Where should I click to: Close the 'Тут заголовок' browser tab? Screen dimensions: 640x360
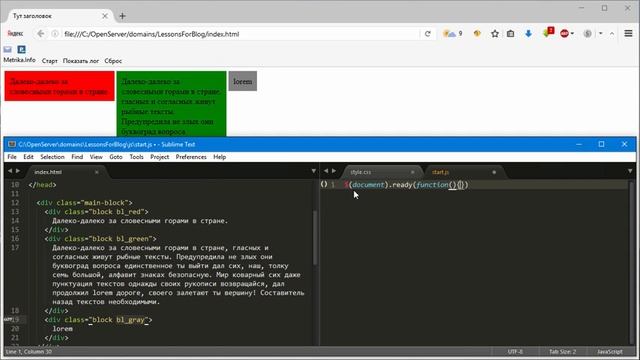tap(105, 16)
